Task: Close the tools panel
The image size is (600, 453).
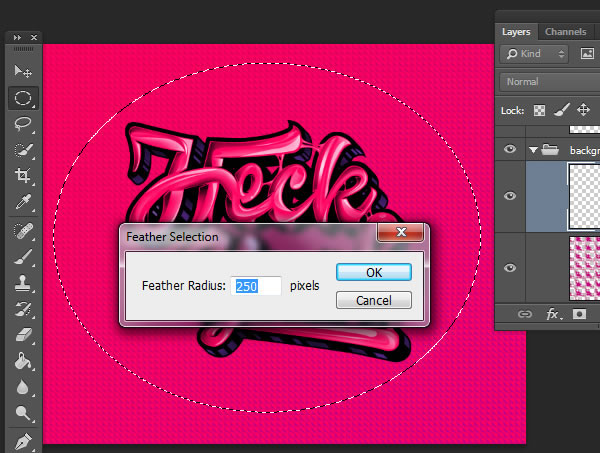Action: point(34,37)
